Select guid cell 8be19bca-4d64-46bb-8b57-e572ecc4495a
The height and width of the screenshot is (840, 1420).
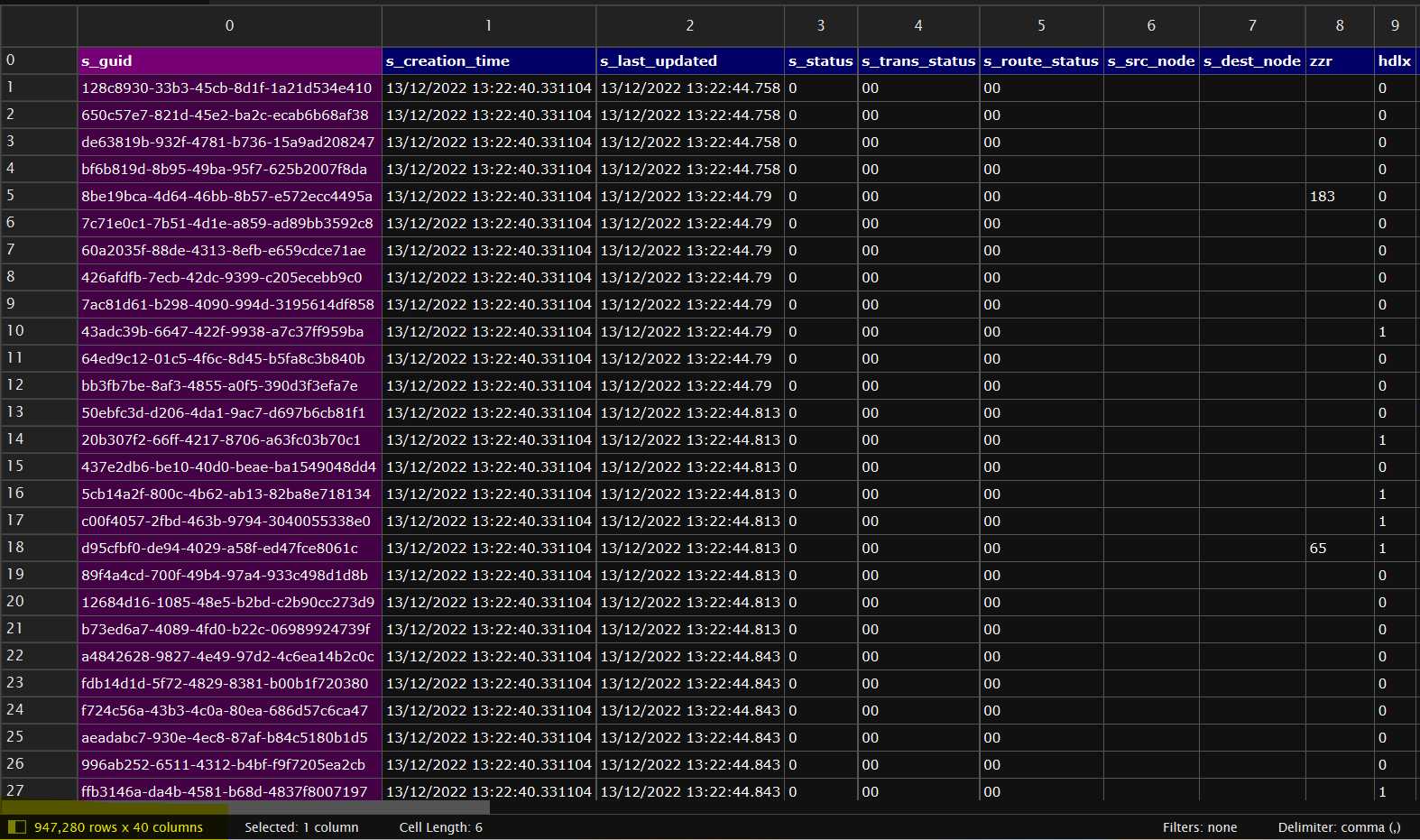(229, 196)
